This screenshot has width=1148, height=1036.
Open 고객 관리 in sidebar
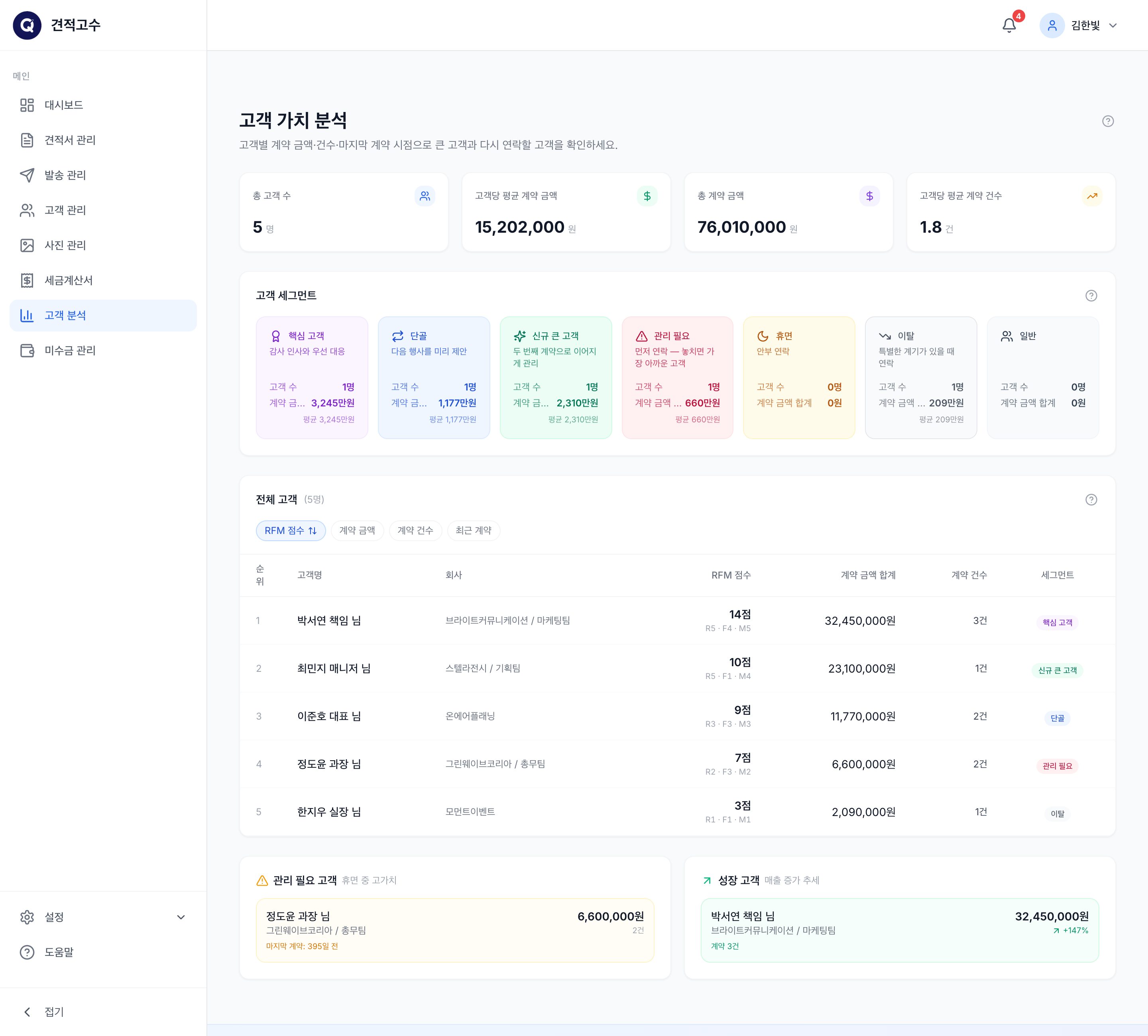coord(103,210)
